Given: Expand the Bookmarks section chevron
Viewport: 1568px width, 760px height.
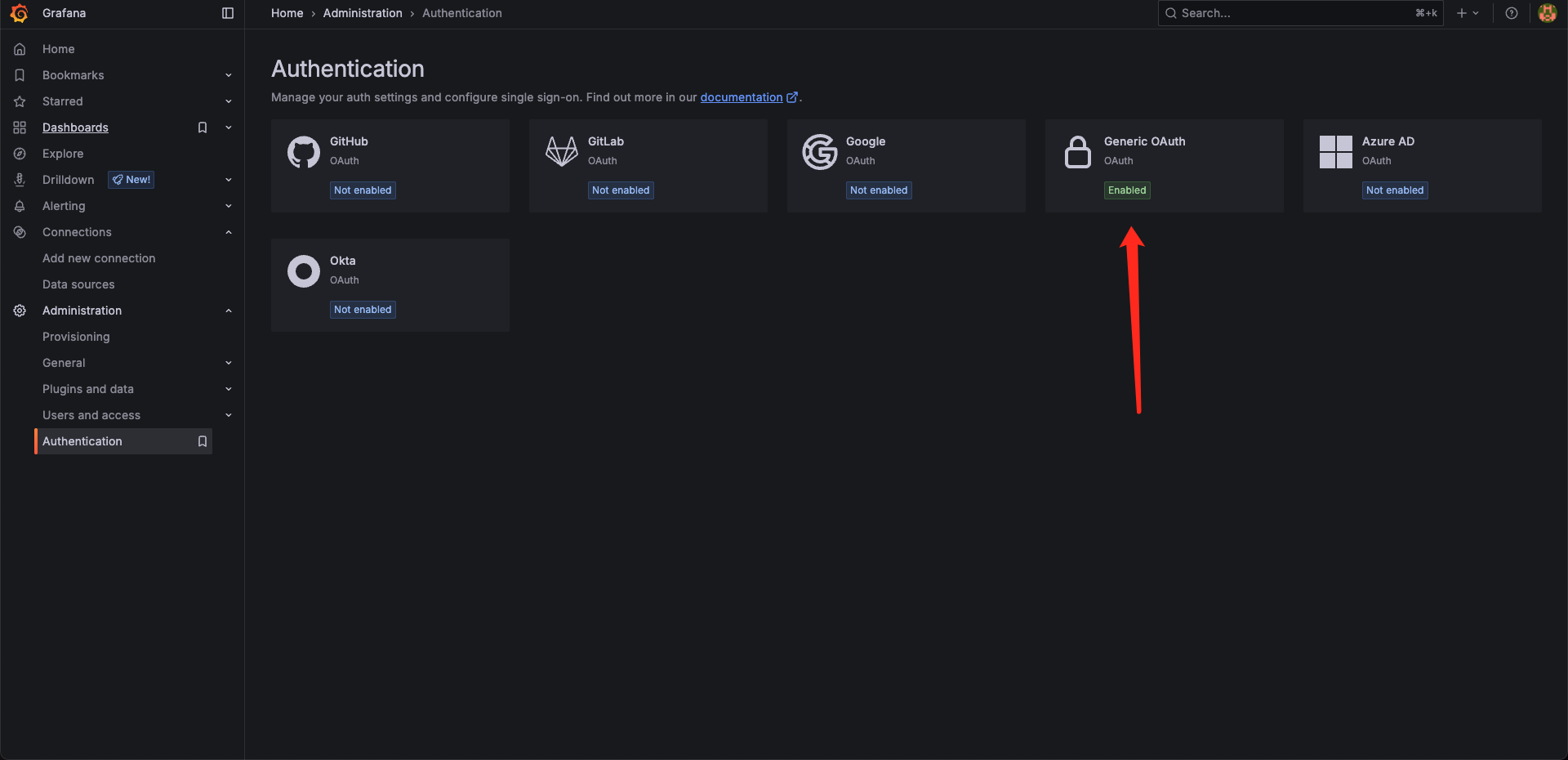Looking at the screenshot, I should (229, 75).
